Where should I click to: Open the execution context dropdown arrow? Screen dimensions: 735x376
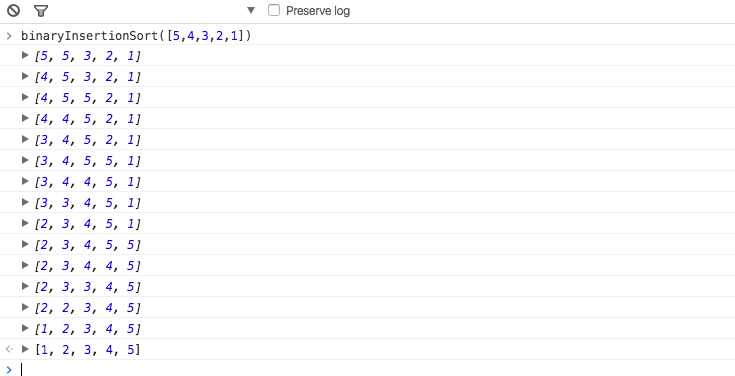point(251,10)
